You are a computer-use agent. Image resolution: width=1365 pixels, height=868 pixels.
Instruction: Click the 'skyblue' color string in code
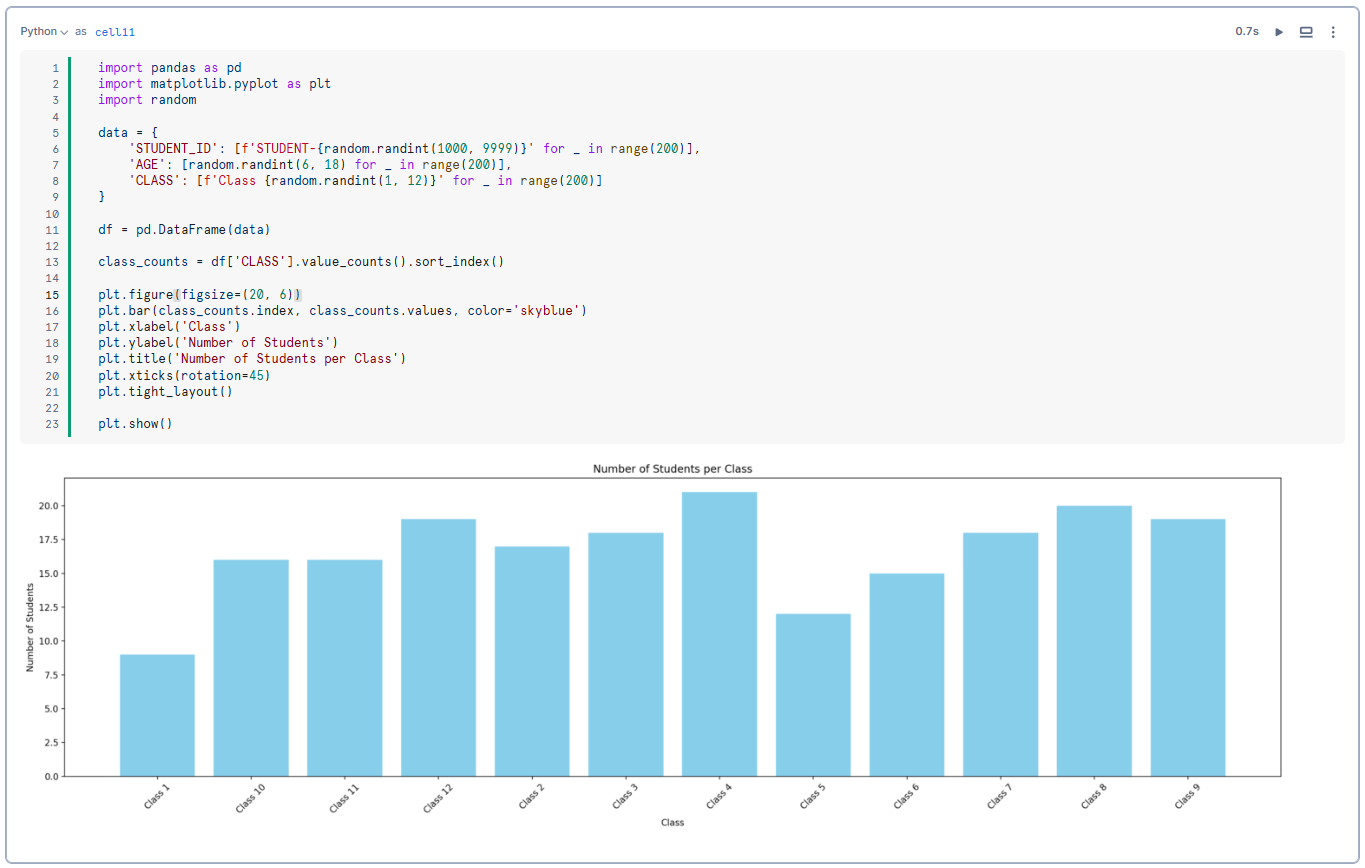click(x=548, y=311)
